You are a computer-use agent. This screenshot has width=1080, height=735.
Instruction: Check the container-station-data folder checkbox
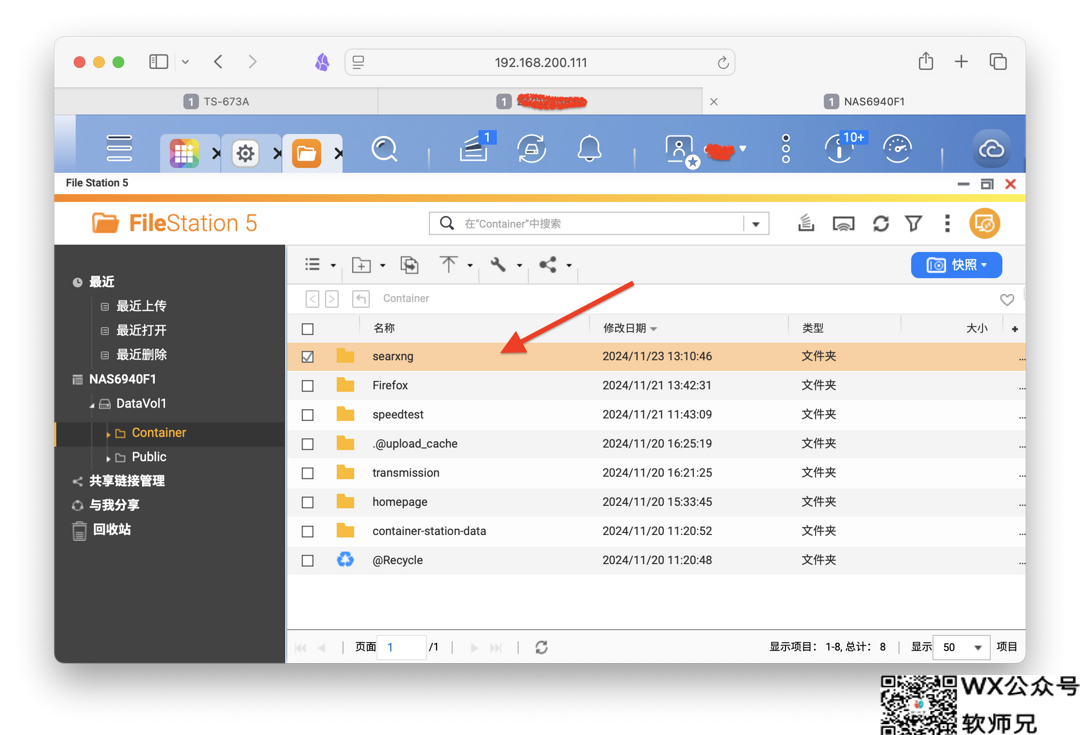[x=308, y=532]
